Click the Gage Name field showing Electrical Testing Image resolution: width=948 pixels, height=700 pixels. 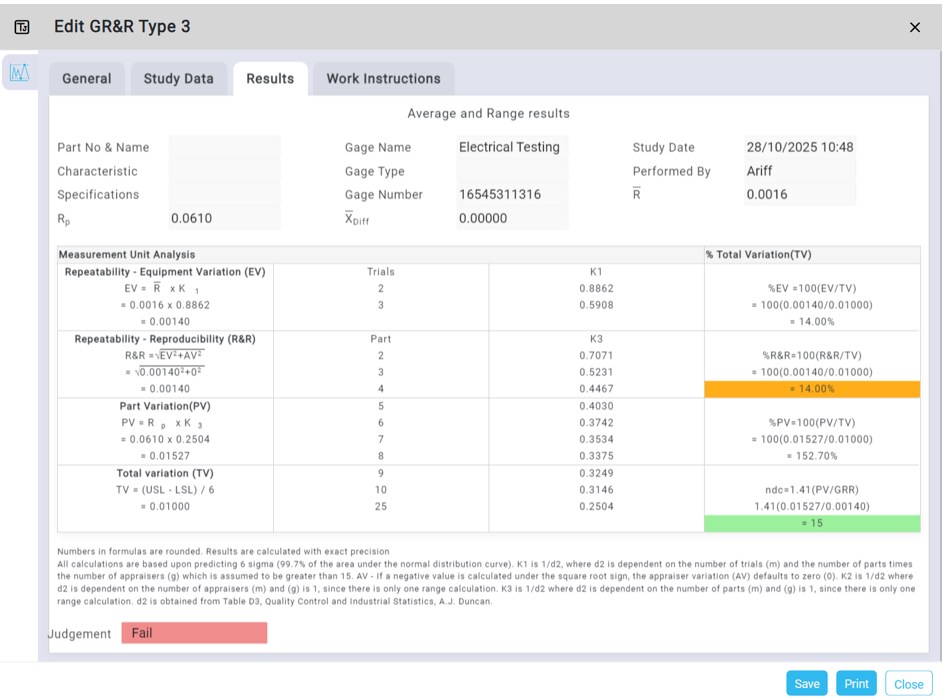point(511,147)
